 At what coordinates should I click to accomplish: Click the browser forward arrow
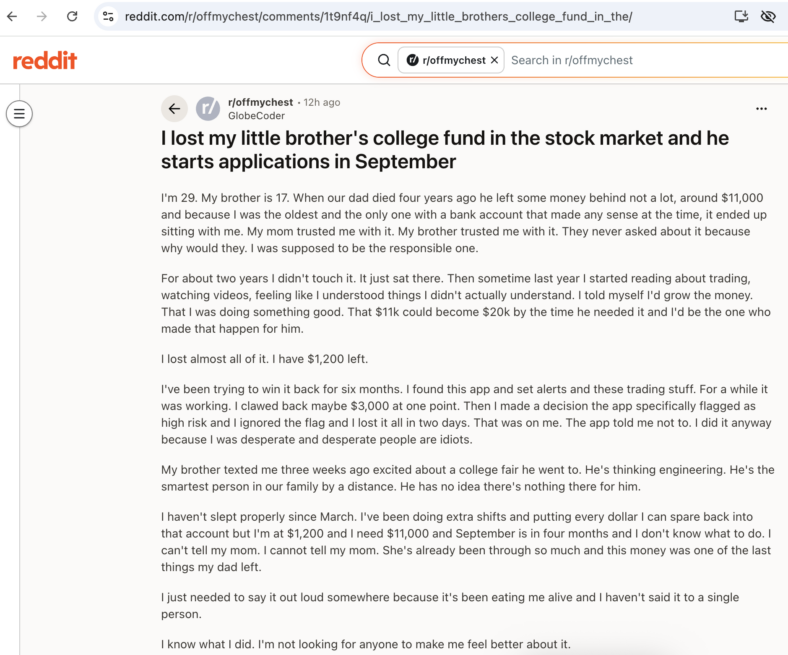pyautogui.click(x=42, y=17)
